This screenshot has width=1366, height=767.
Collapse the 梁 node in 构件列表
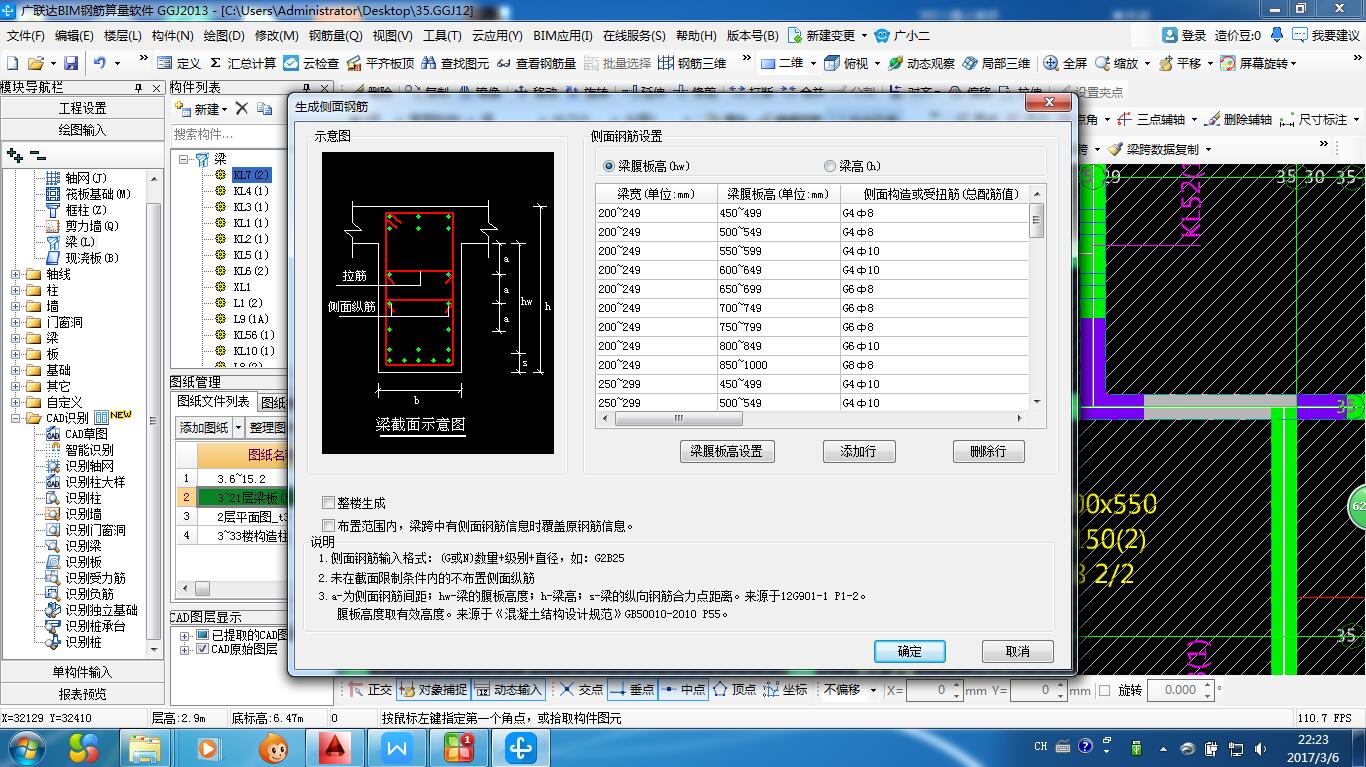(184, 159)
